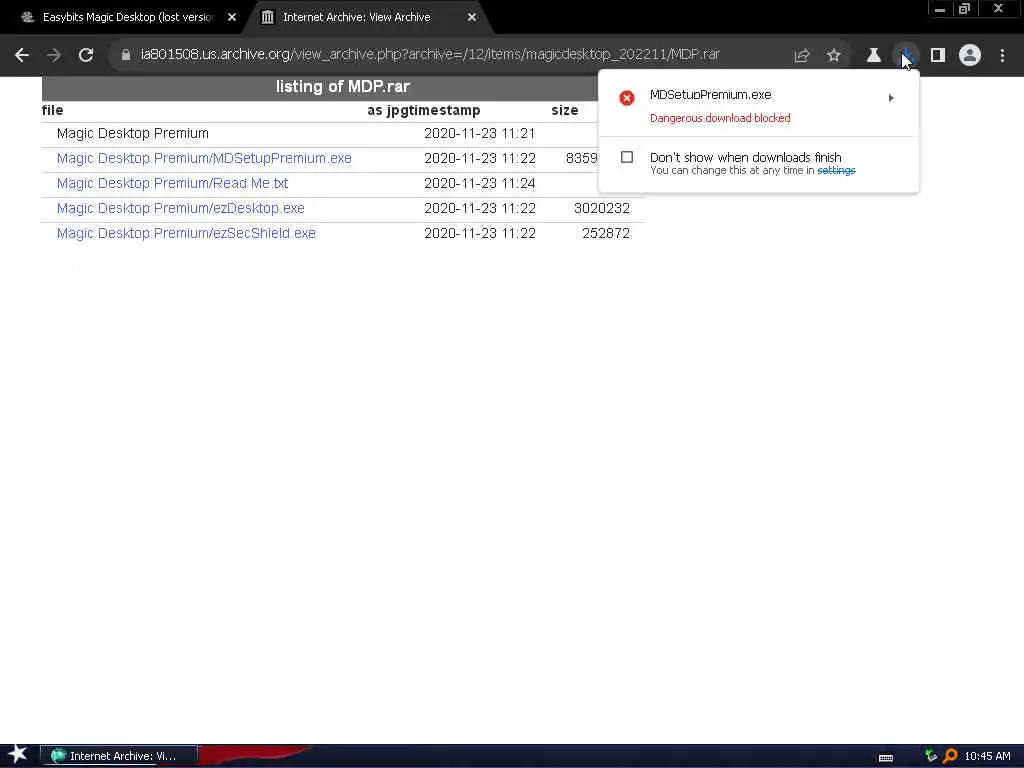Toggle the downloads toolbar button
Viewport: 1024px width, 768px height.
click(x=905, y=56)
